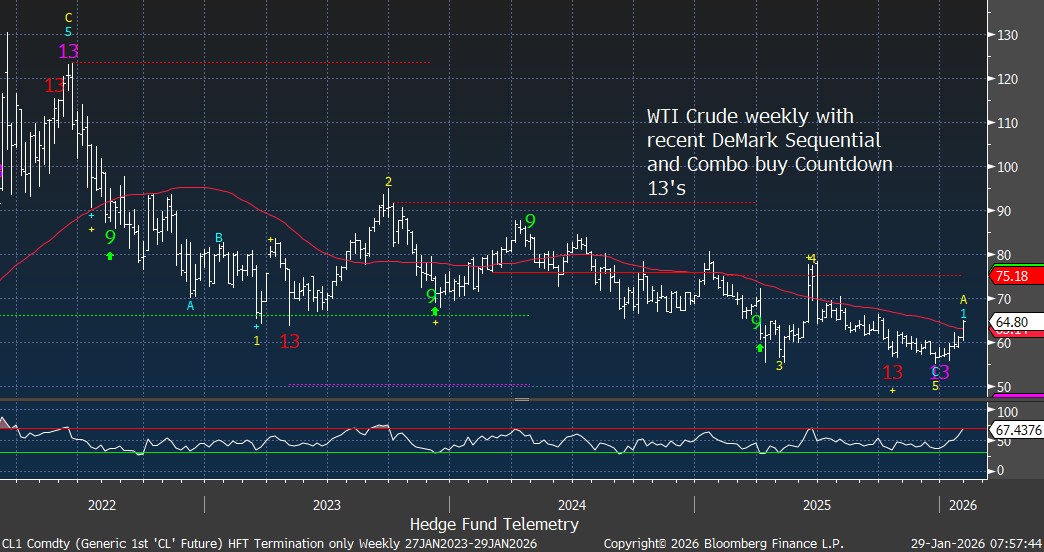
Task: Click the red 13 buy countdown in late 2025
Action: click(892, 372)
